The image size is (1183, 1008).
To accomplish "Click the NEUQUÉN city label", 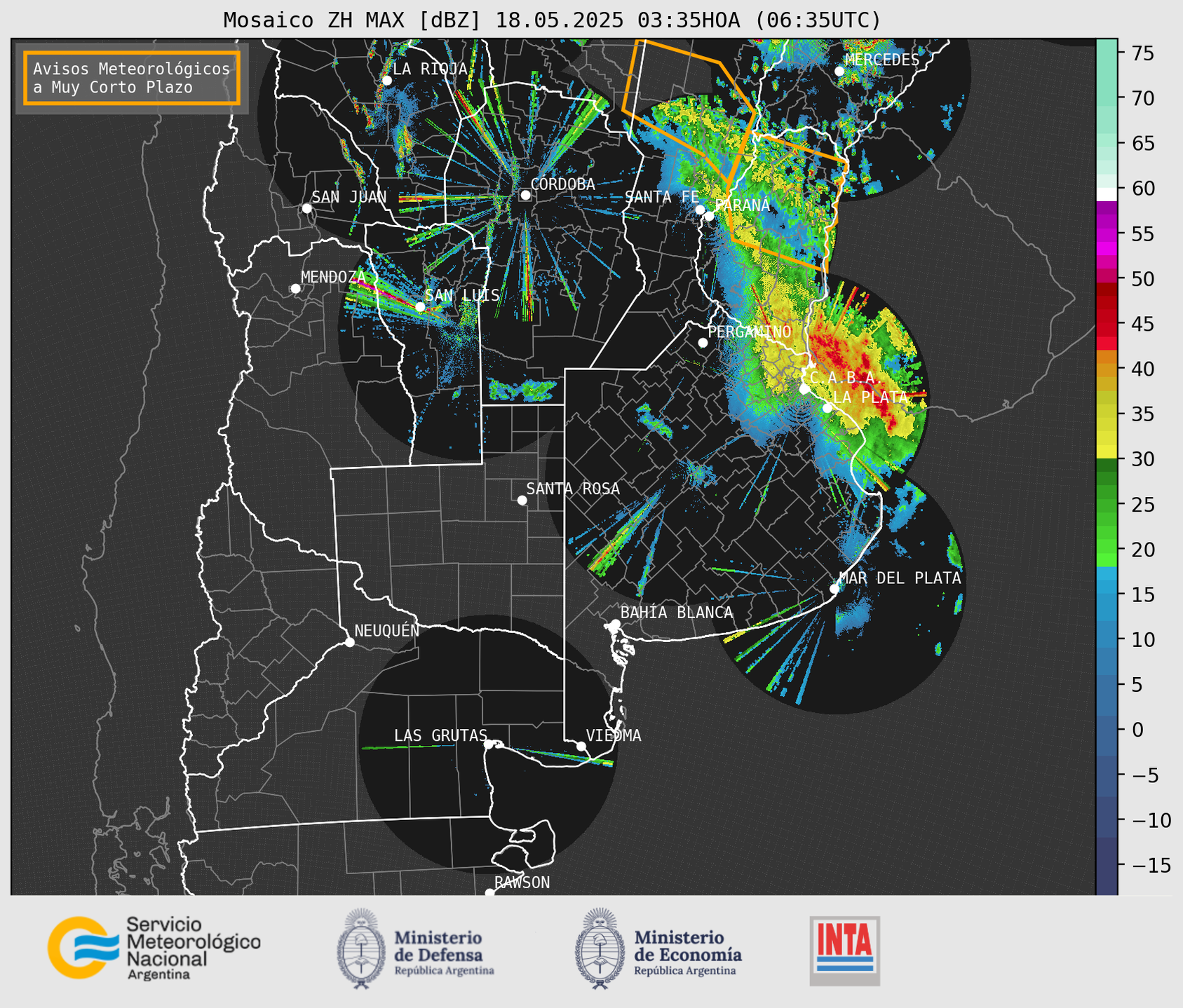I will click(386, 630).
